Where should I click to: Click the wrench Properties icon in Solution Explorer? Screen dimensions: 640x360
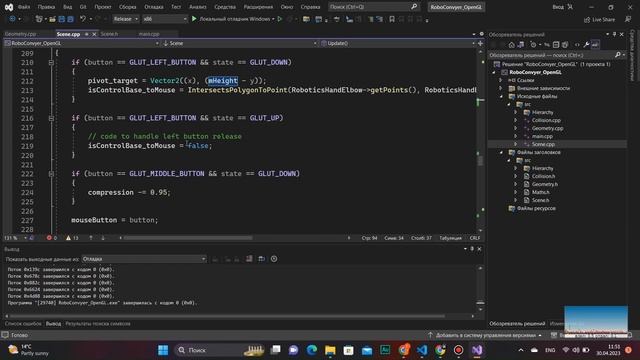tap(586, 44)
